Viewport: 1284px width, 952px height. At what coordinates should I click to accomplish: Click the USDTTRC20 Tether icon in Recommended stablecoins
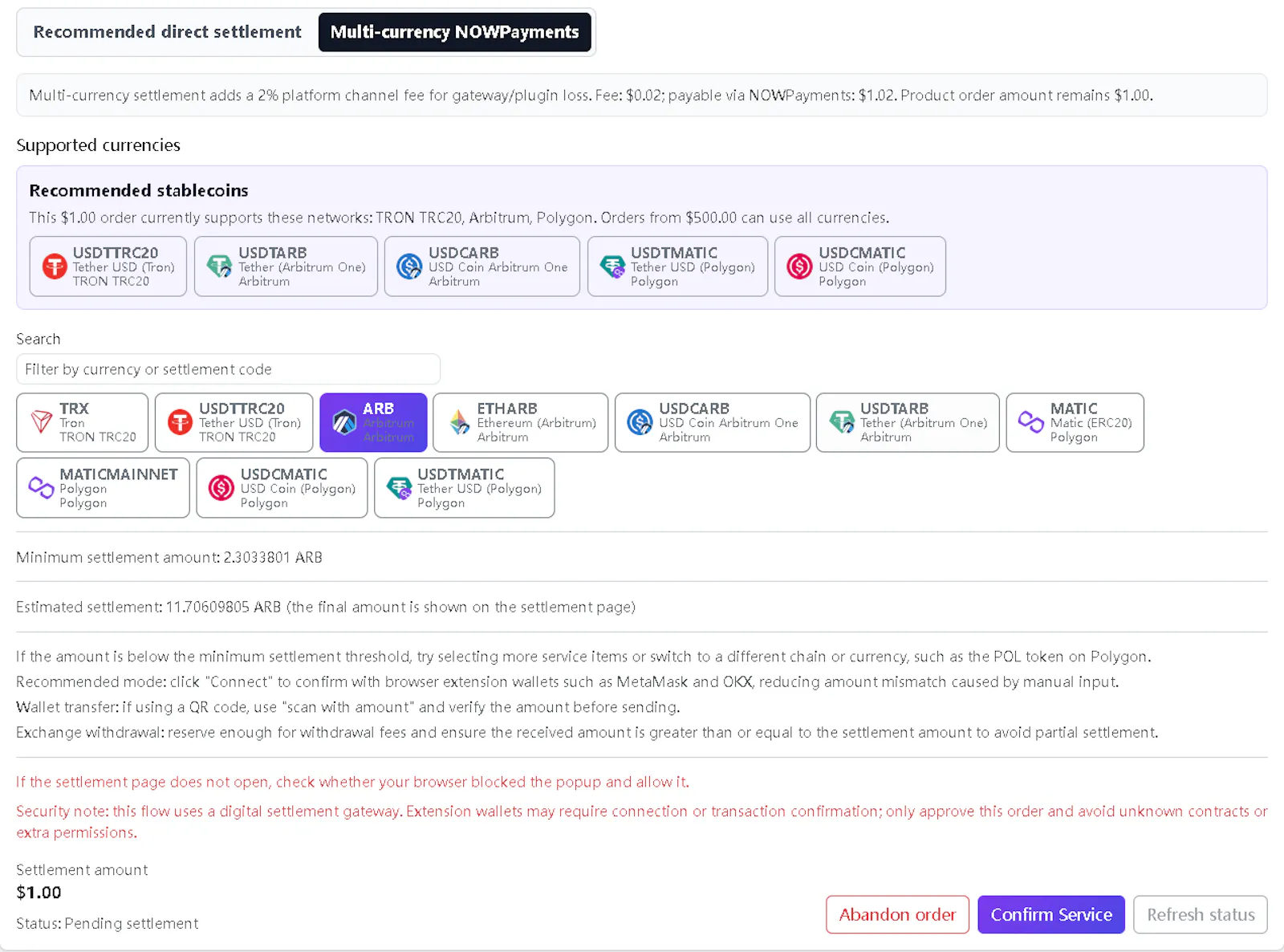pos(55,266)
